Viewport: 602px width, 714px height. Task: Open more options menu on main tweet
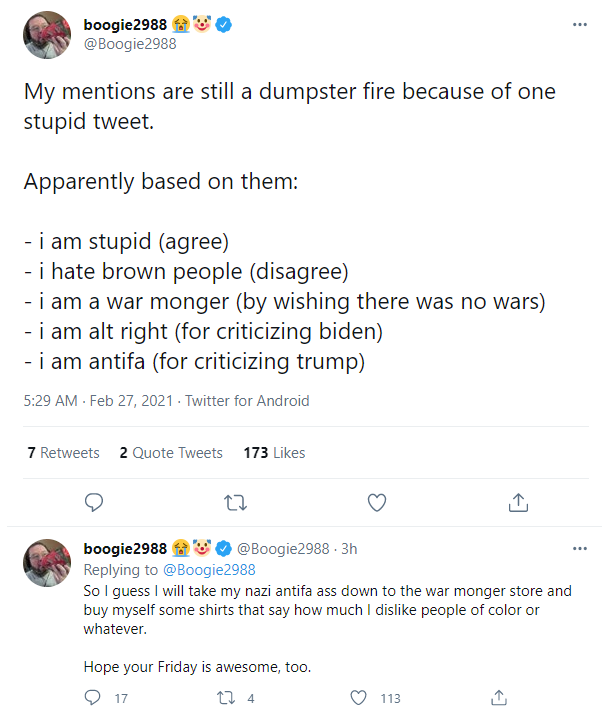point(580,24)
